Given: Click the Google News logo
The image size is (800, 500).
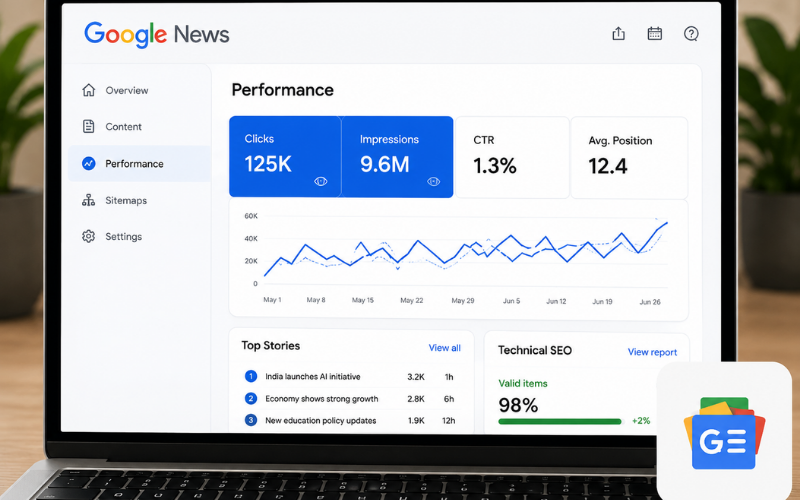Looking at the screenshot, I should [x=157, y=35].
